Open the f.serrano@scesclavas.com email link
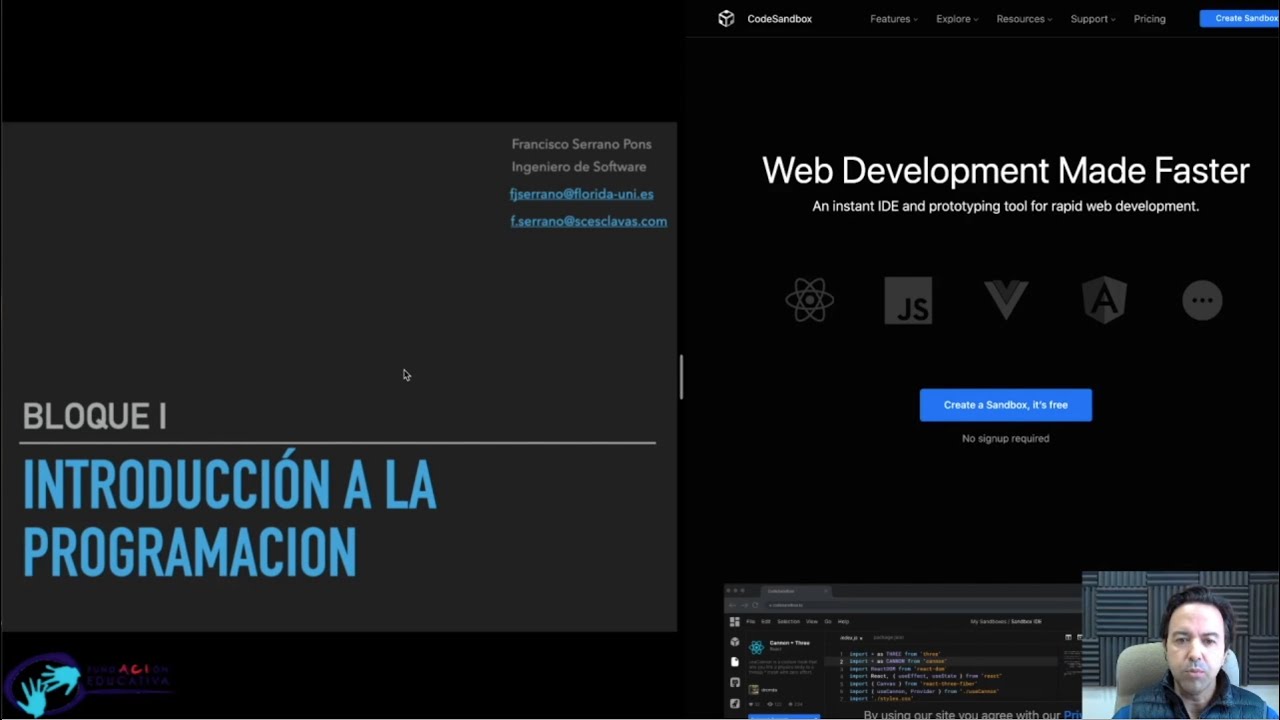 coord(588,221)
